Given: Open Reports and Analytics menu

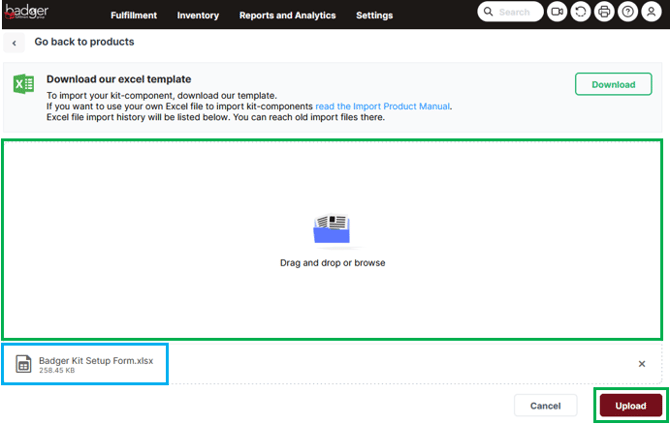Looking at the screenshot, I should 287,16.
